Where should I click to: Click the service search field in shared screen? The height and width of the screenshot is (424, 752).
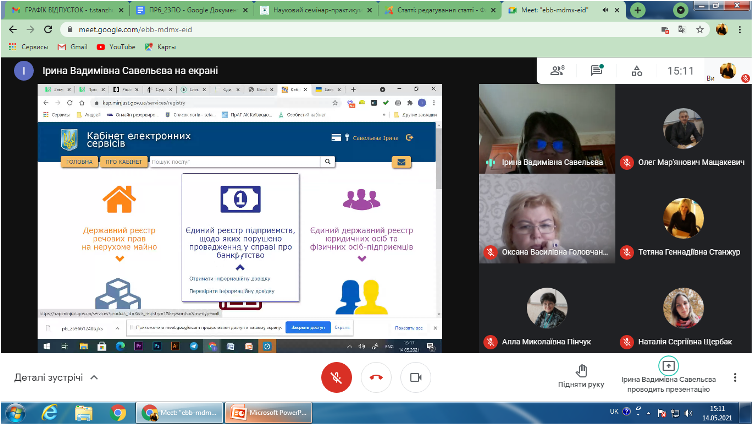click(235, 162)
